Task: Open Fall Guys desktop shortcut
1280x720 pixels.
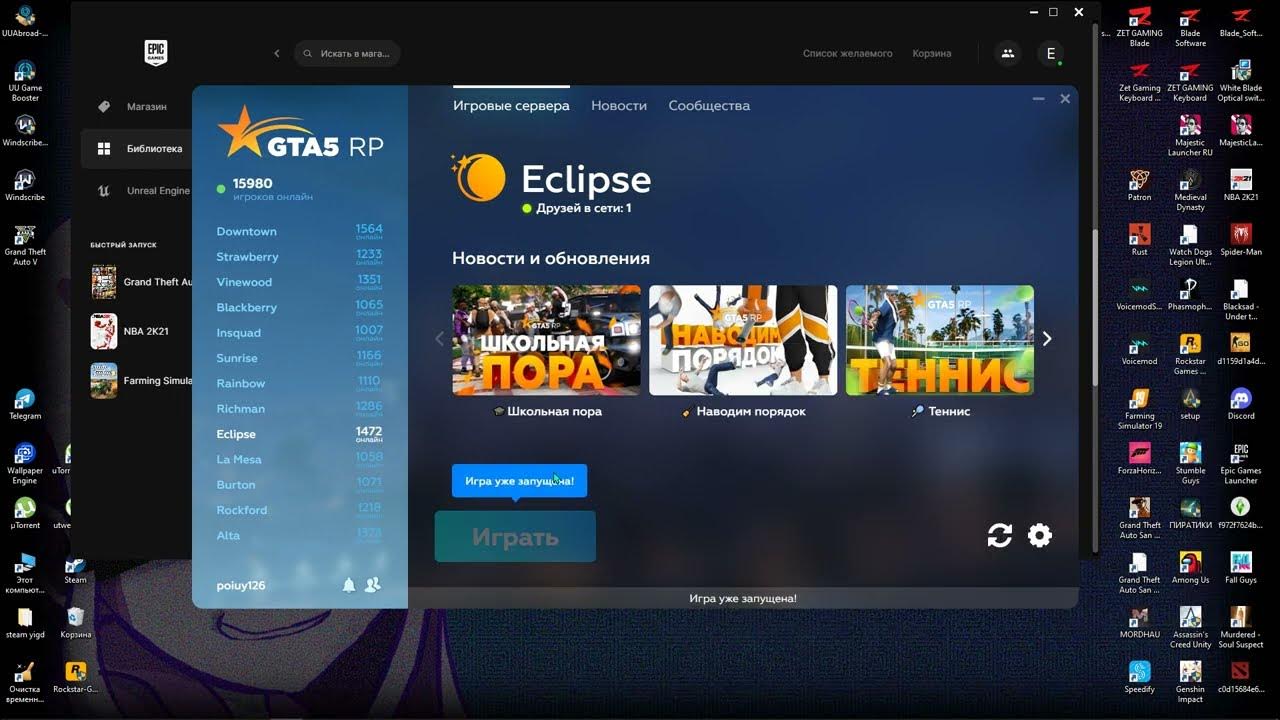Action: [x=1241, y=568]
